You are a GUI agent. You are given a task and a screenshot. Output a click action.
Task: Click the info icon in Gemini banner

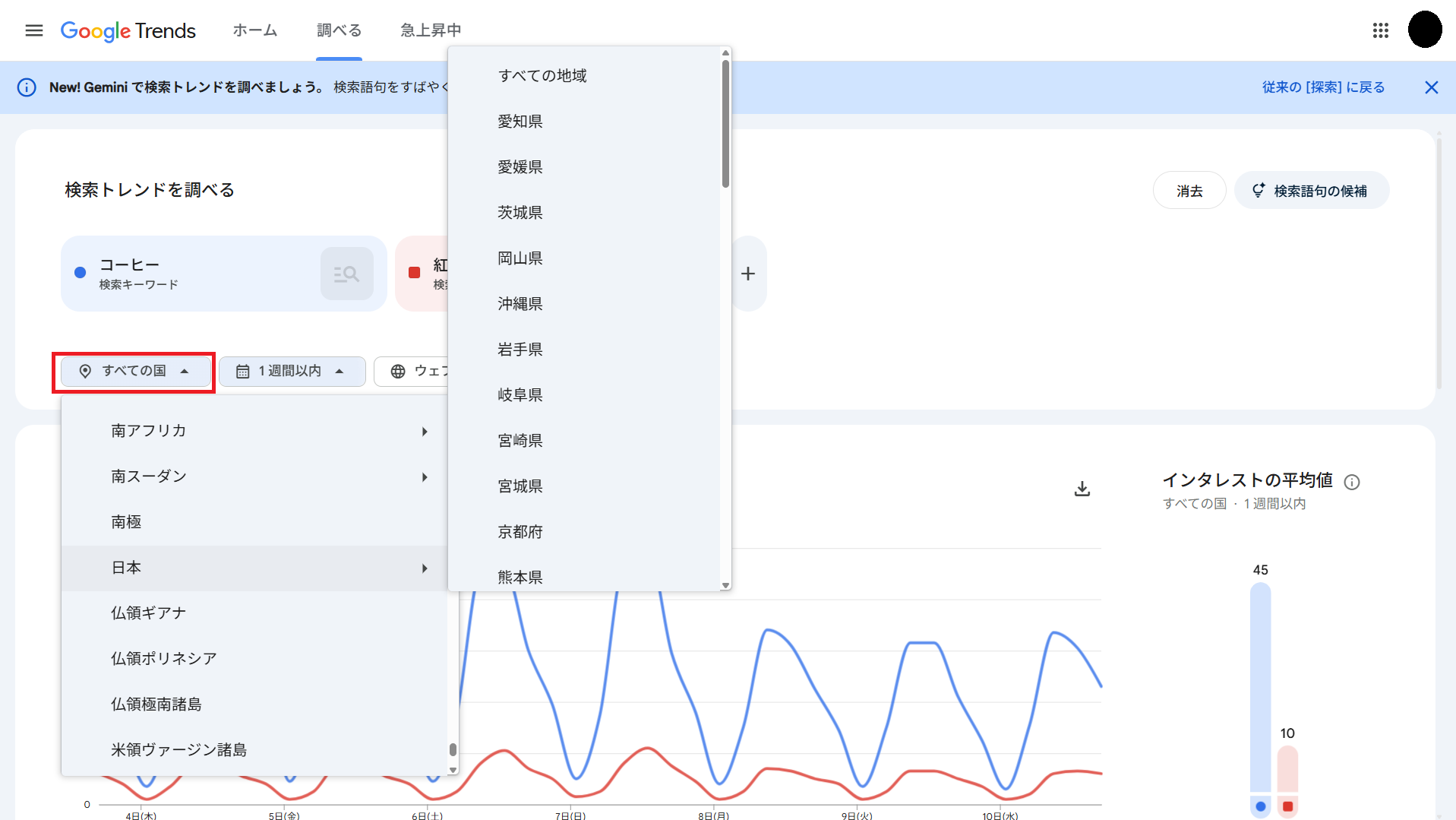pyautogui.click(x=27, y=87)
